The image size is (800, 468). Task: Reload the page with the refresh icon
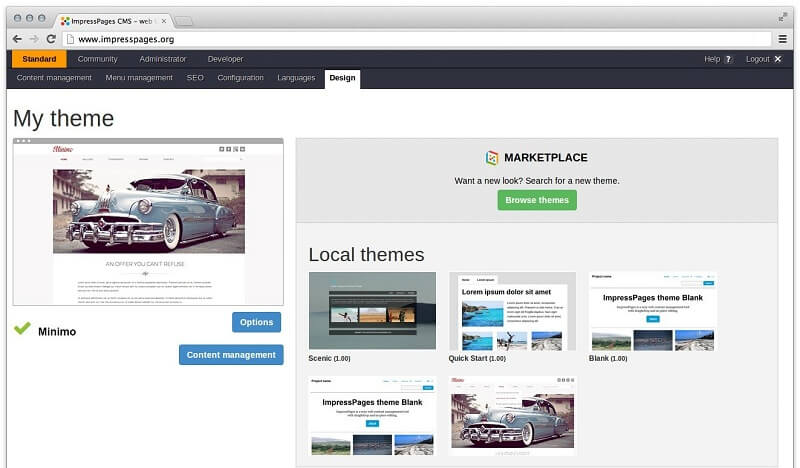point(51,39)
